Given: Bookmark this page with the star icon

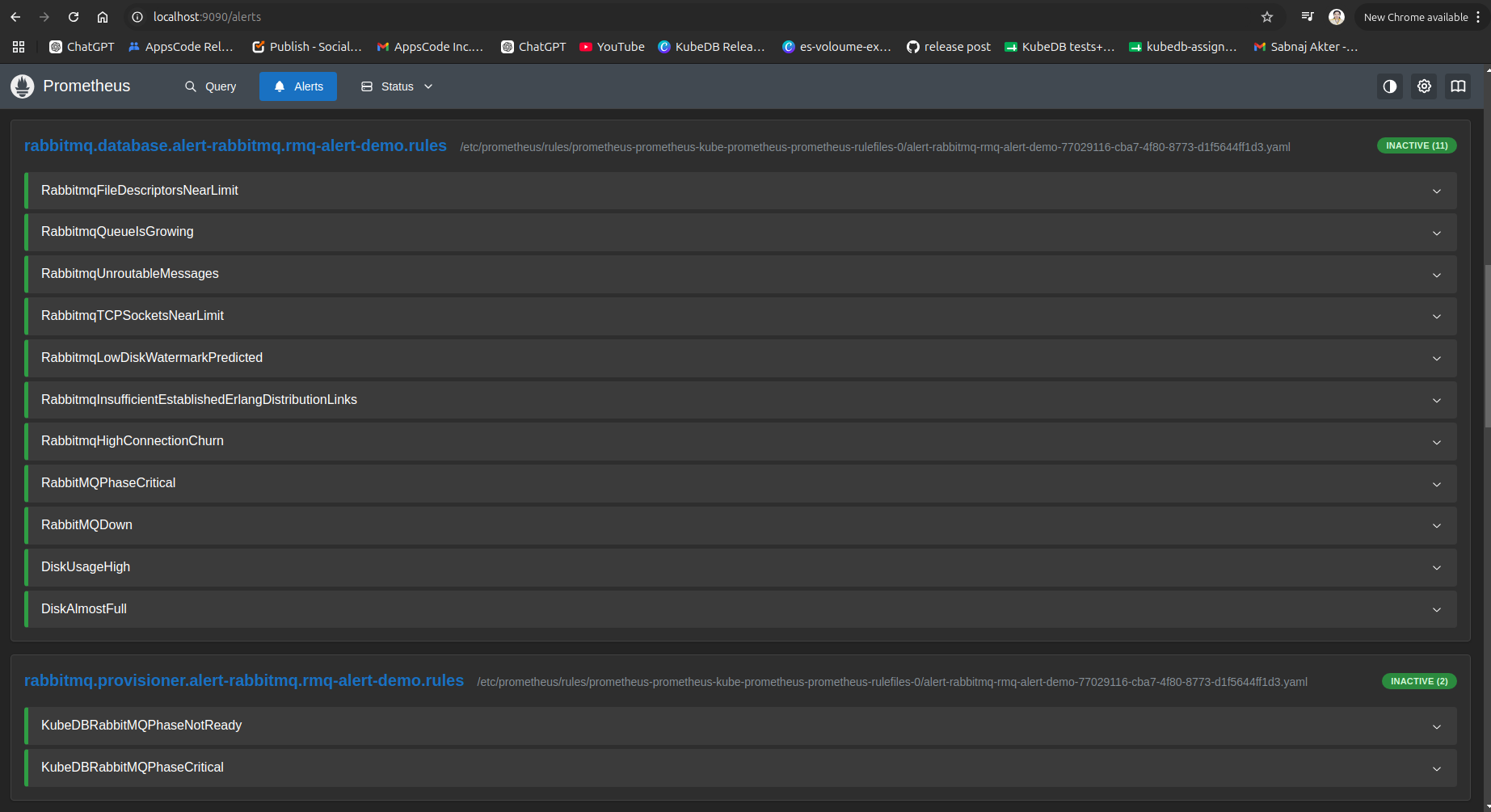Looking at the screenshot, I should click(1267, 17).
